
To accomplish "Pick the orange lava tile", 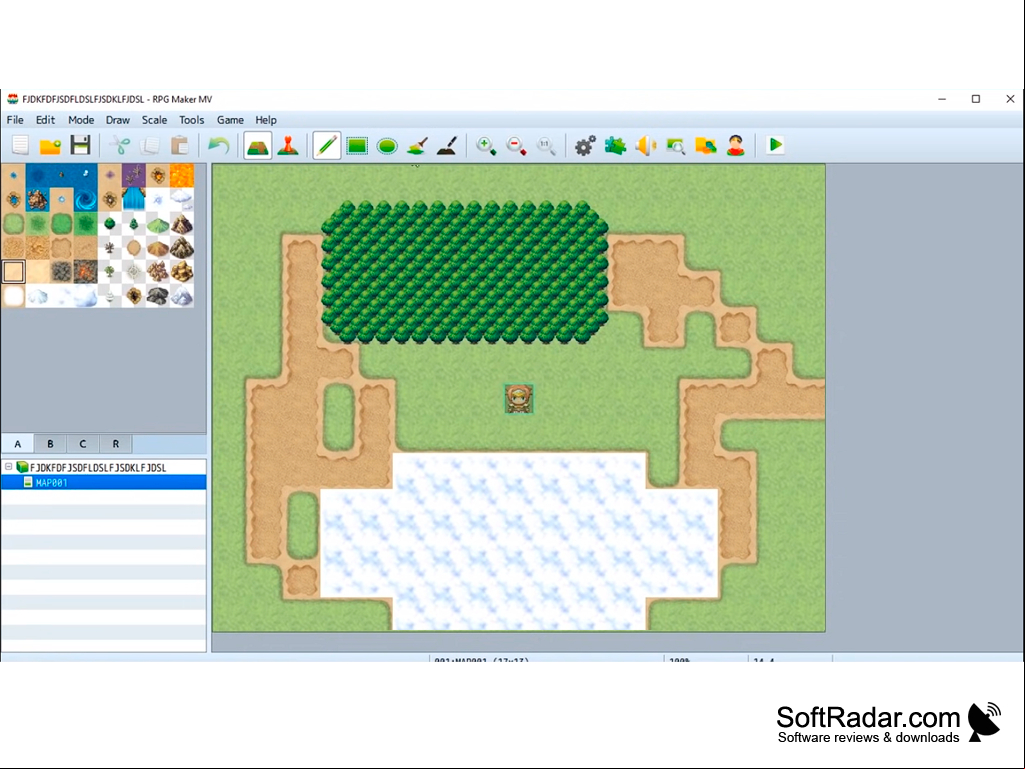I will (x=182, y=175).
